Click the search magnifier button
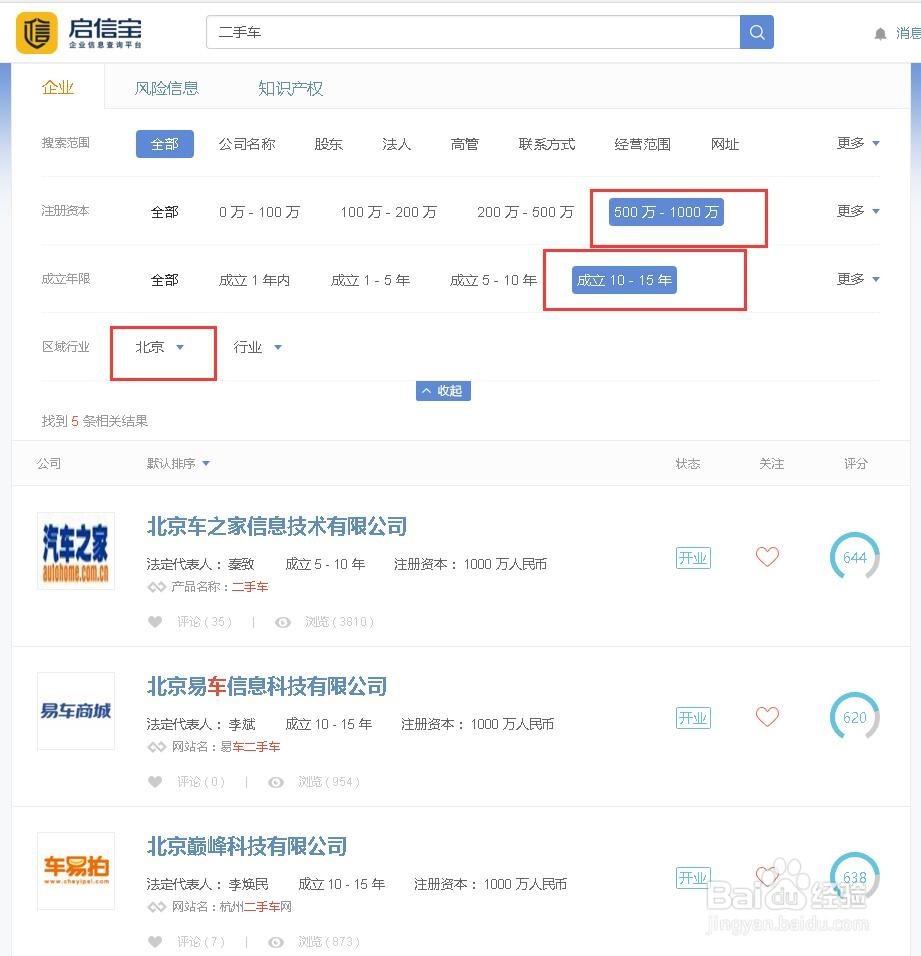Screen dimensions: 921x956 [756, 31]
